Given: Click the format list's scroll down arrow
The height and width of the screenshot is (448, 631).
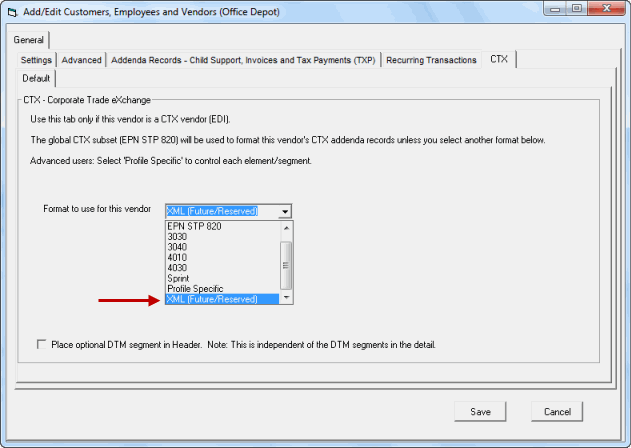Looking at the screenshot, I should [x=287, y=299].
